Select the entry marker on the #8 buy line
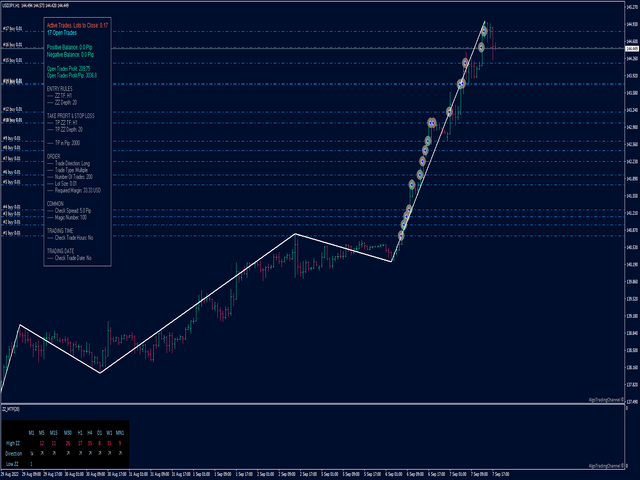This screenshot has height=480, width=640. pos(425,151)
